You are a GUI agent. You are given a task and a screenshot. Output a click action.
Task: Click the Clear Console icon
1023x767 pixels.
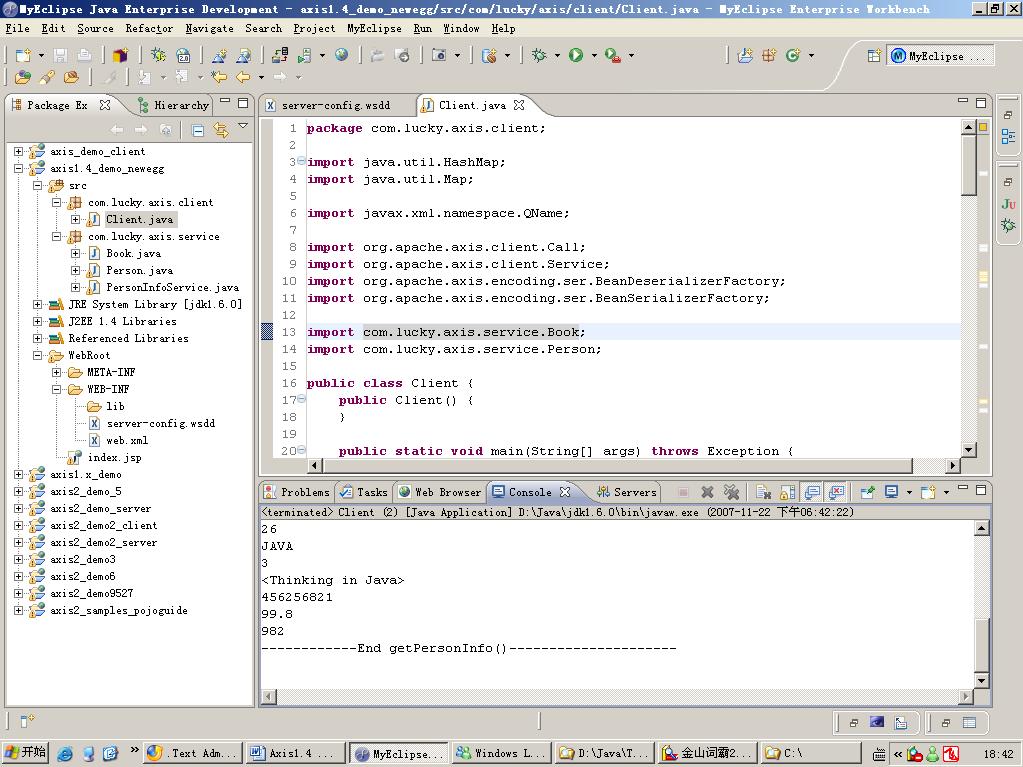coord(764,492)
